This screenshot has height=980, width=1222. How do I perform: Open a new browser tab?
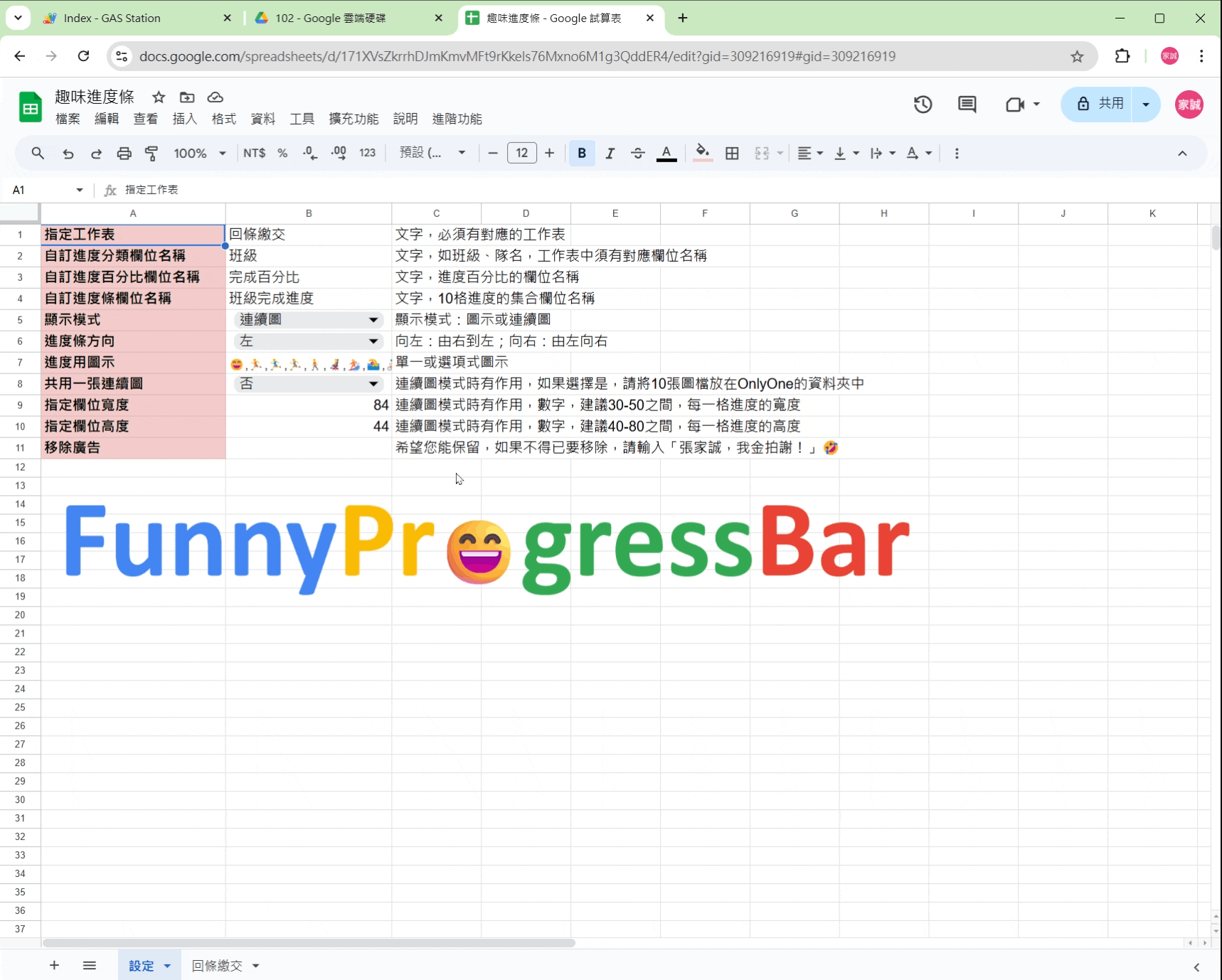683,18
